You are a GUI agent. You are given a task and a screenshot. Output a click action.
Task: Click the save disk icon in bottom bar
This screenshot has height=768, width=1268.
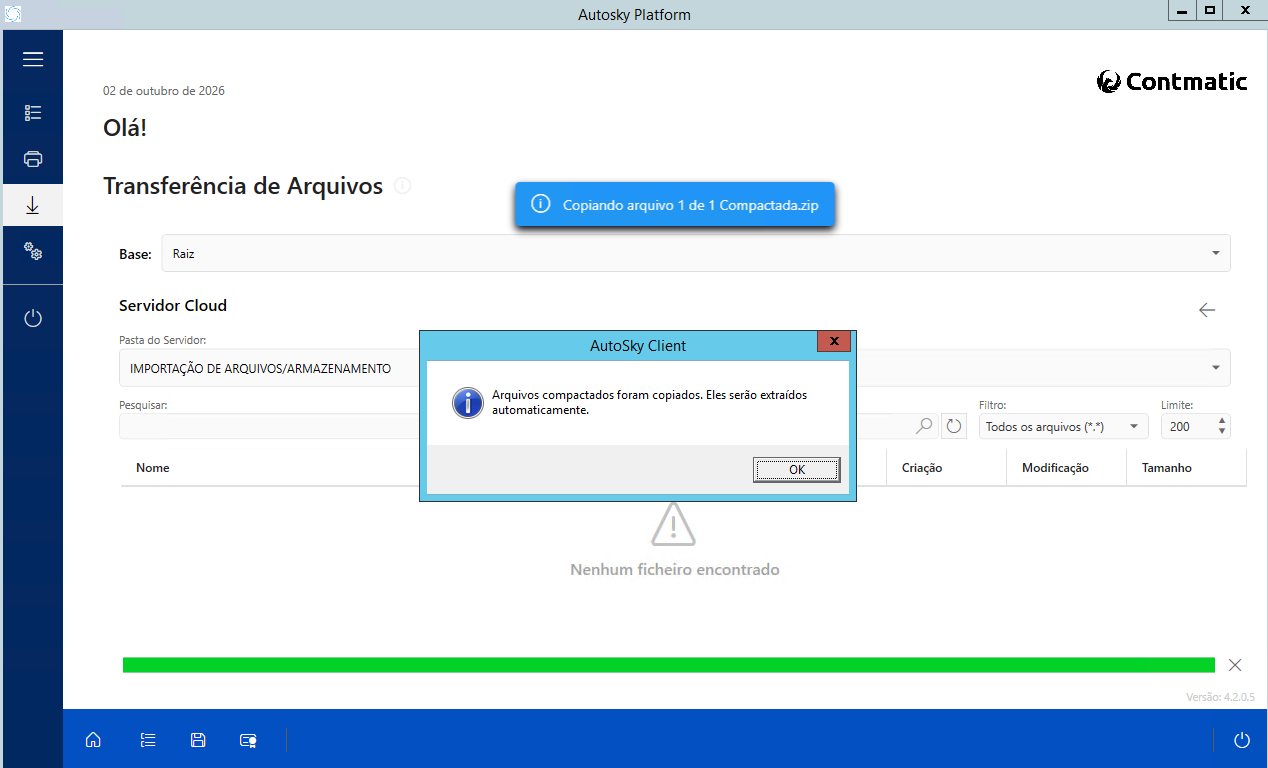(x=198, y=740)
